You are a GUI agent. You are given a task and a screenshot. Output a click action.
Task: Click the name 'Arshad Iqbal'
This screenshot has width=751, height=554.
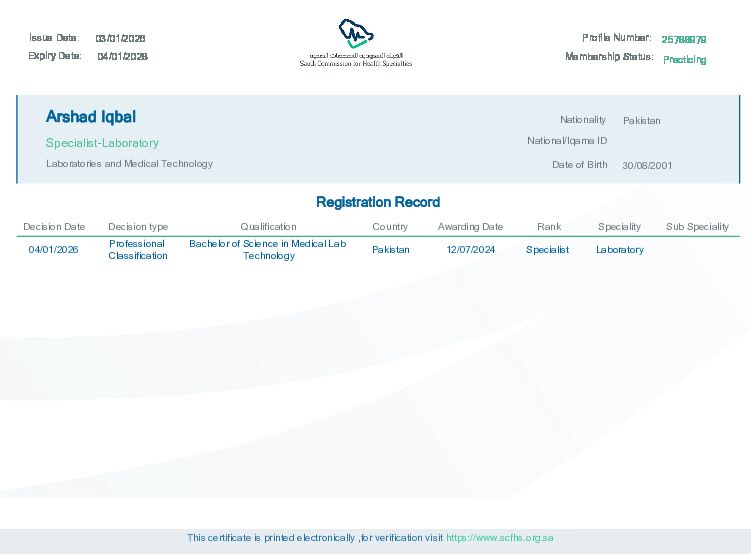[x=91, y=117]
